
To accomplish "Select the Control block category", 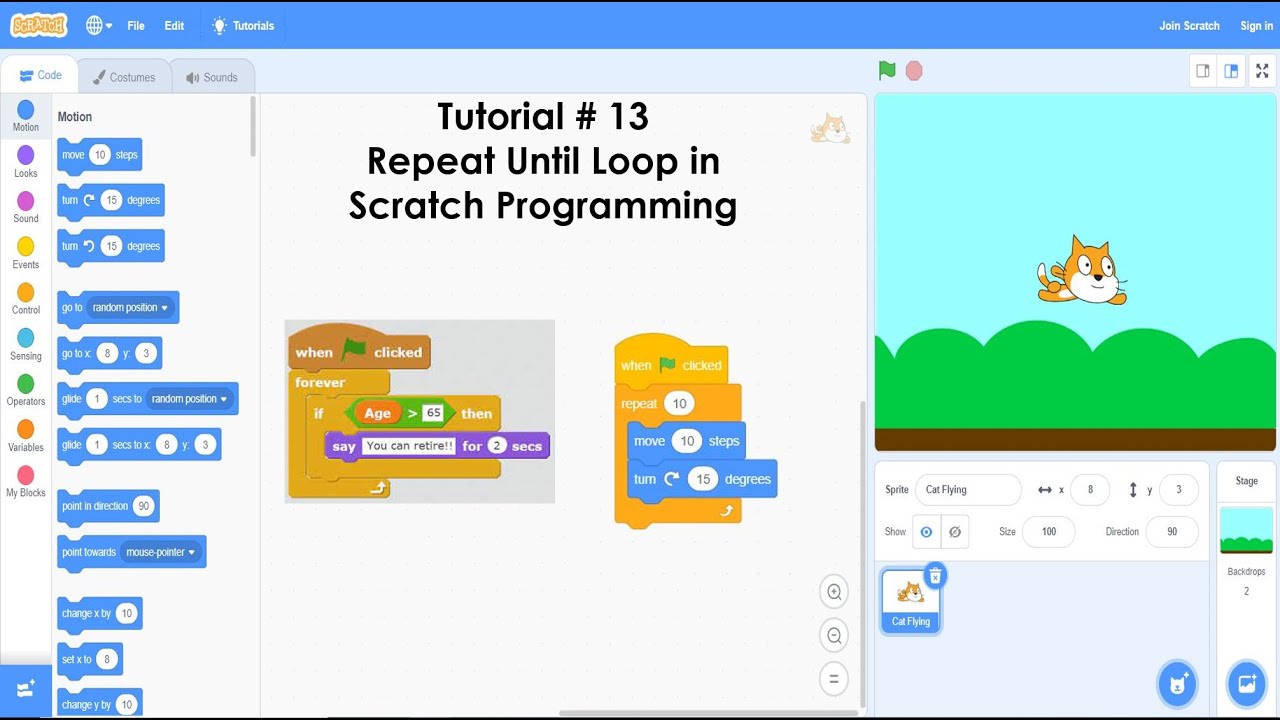I will [x=26, y=298].
